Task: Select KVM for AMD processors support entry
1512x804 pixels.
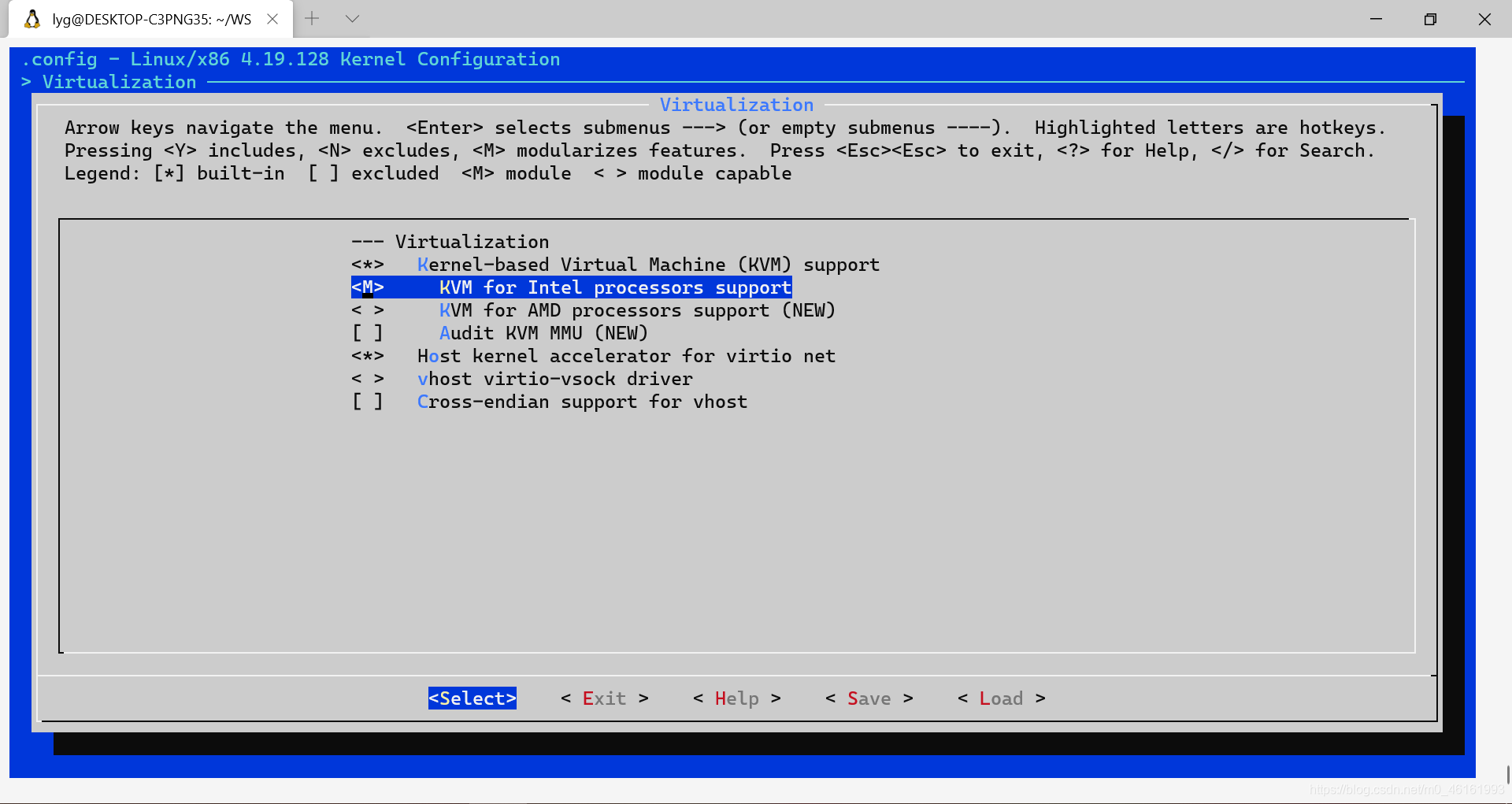Action: pyautogui.click(x=637, y=310)
